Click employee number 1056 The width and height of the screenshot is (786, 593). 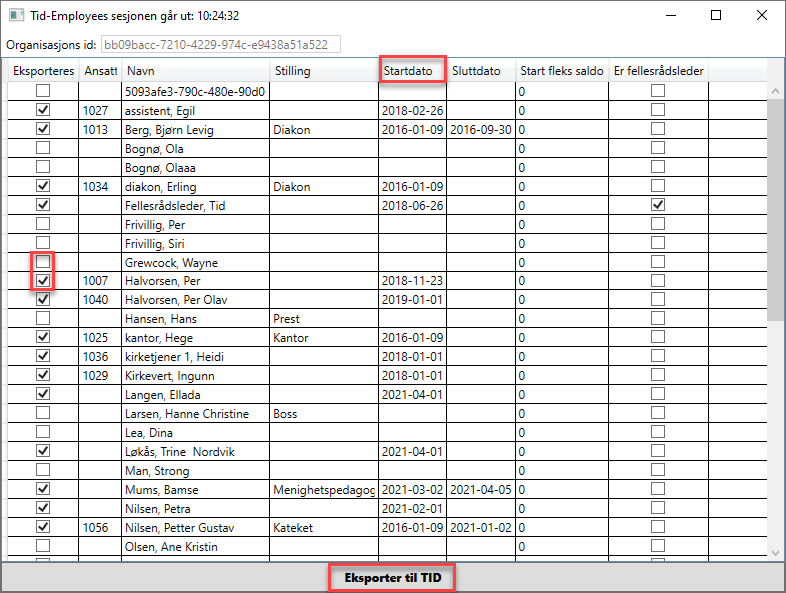(100, 528)
